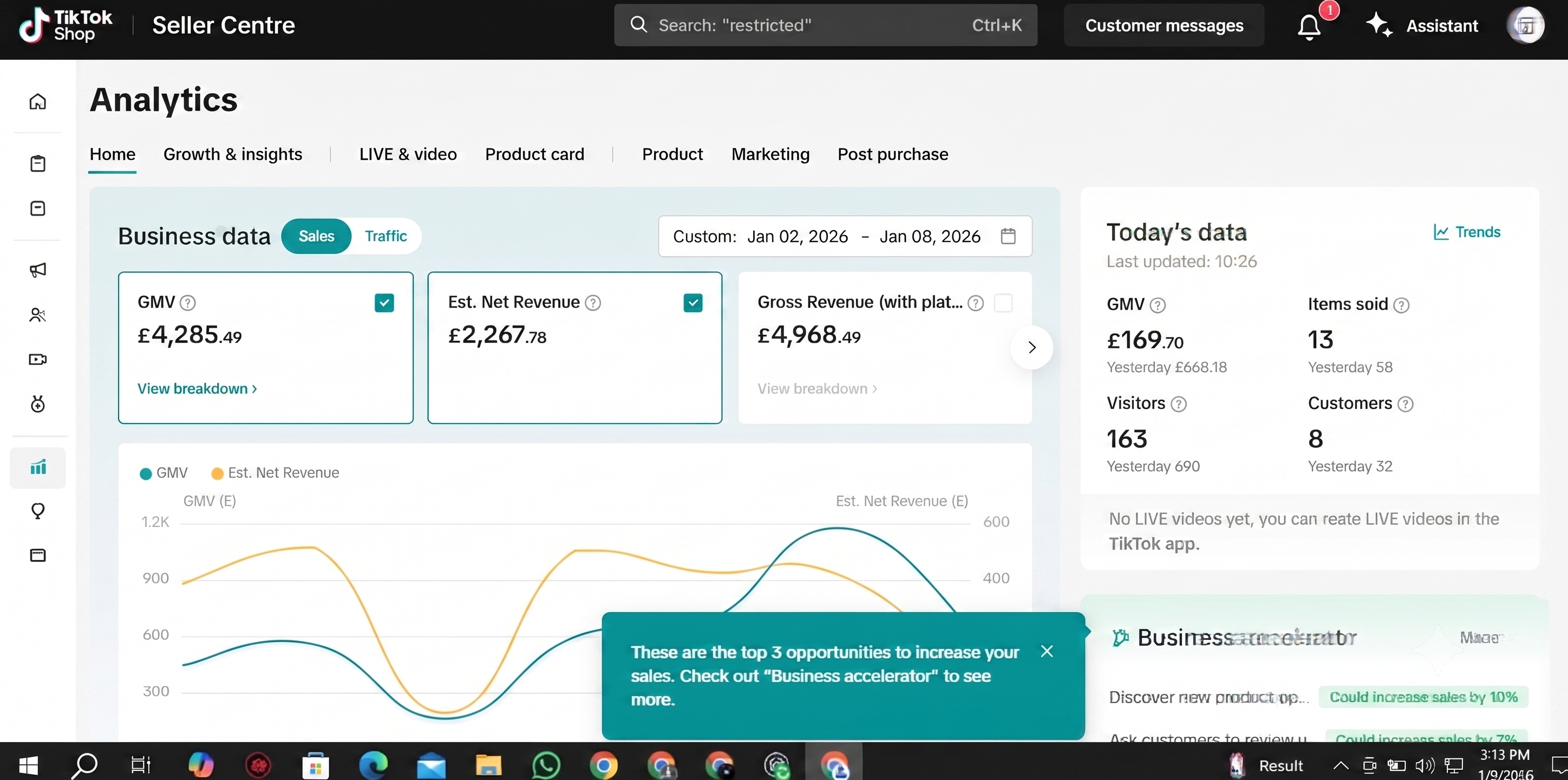
Task: Click the Seller Centre title
Action: coord(224,25)
